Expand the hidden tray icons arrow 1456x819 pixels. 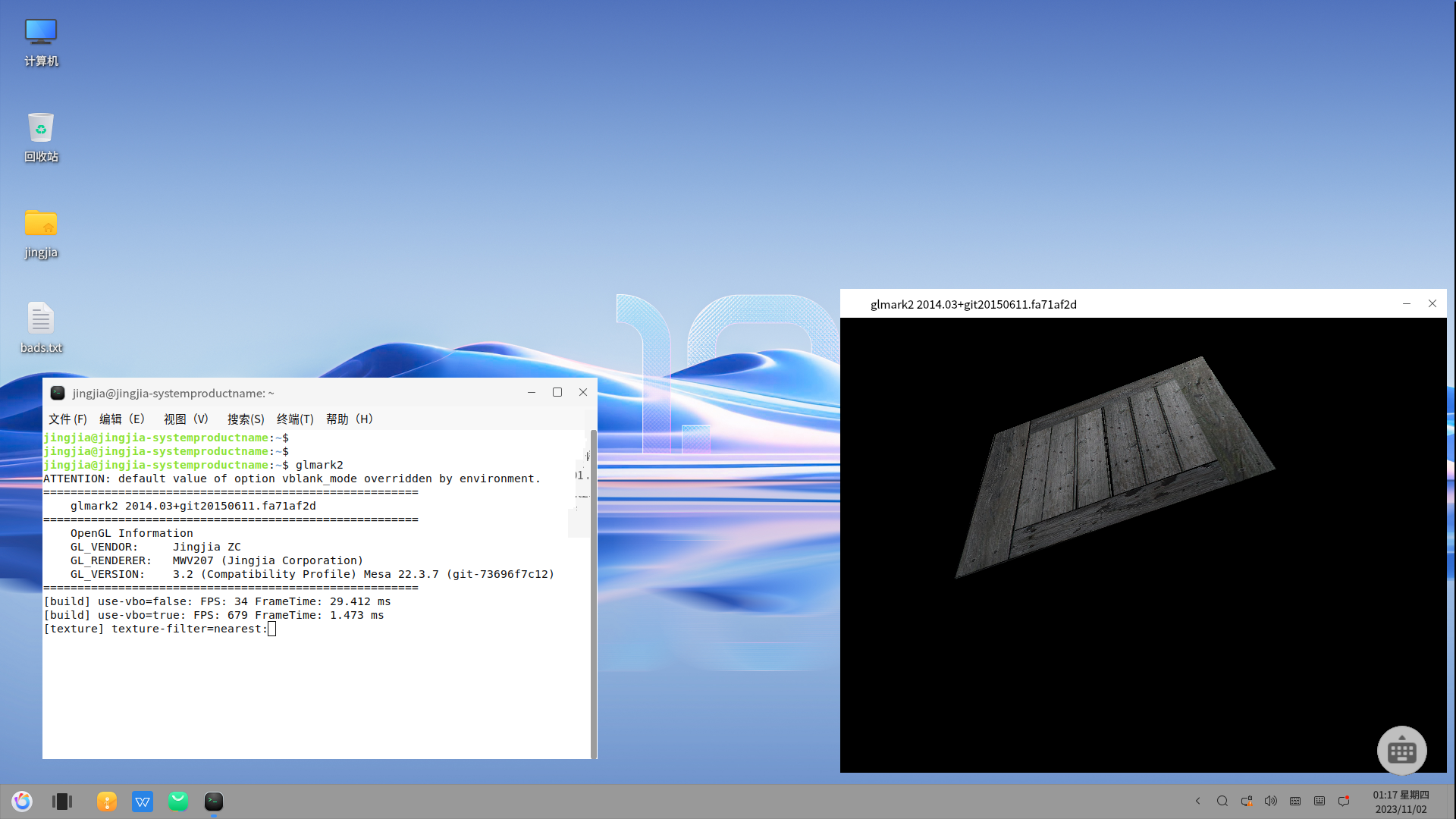click(1198, 801)
